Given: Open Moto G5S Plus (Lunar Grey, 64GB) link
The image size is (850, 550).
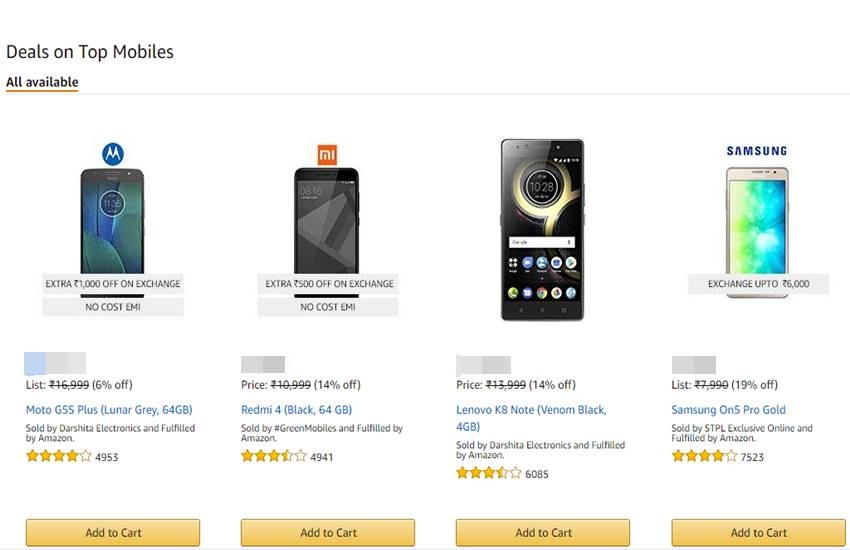Looking at the screenshot, I should [x=109, y=410].
